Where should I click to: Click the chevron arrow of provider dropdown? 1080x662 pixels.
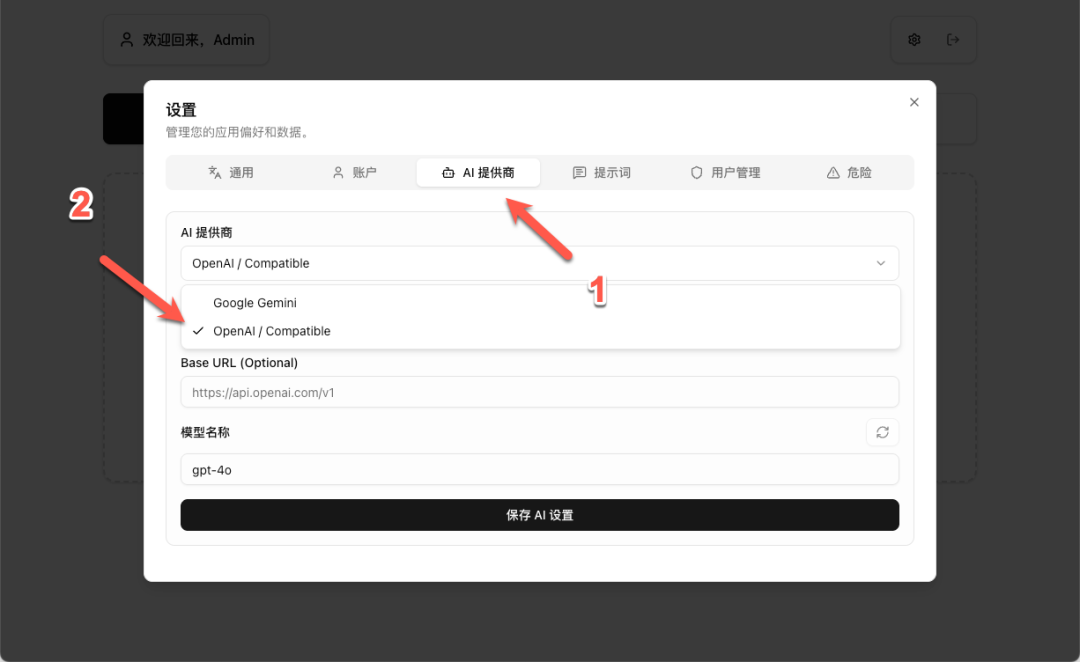pos(881,264)
